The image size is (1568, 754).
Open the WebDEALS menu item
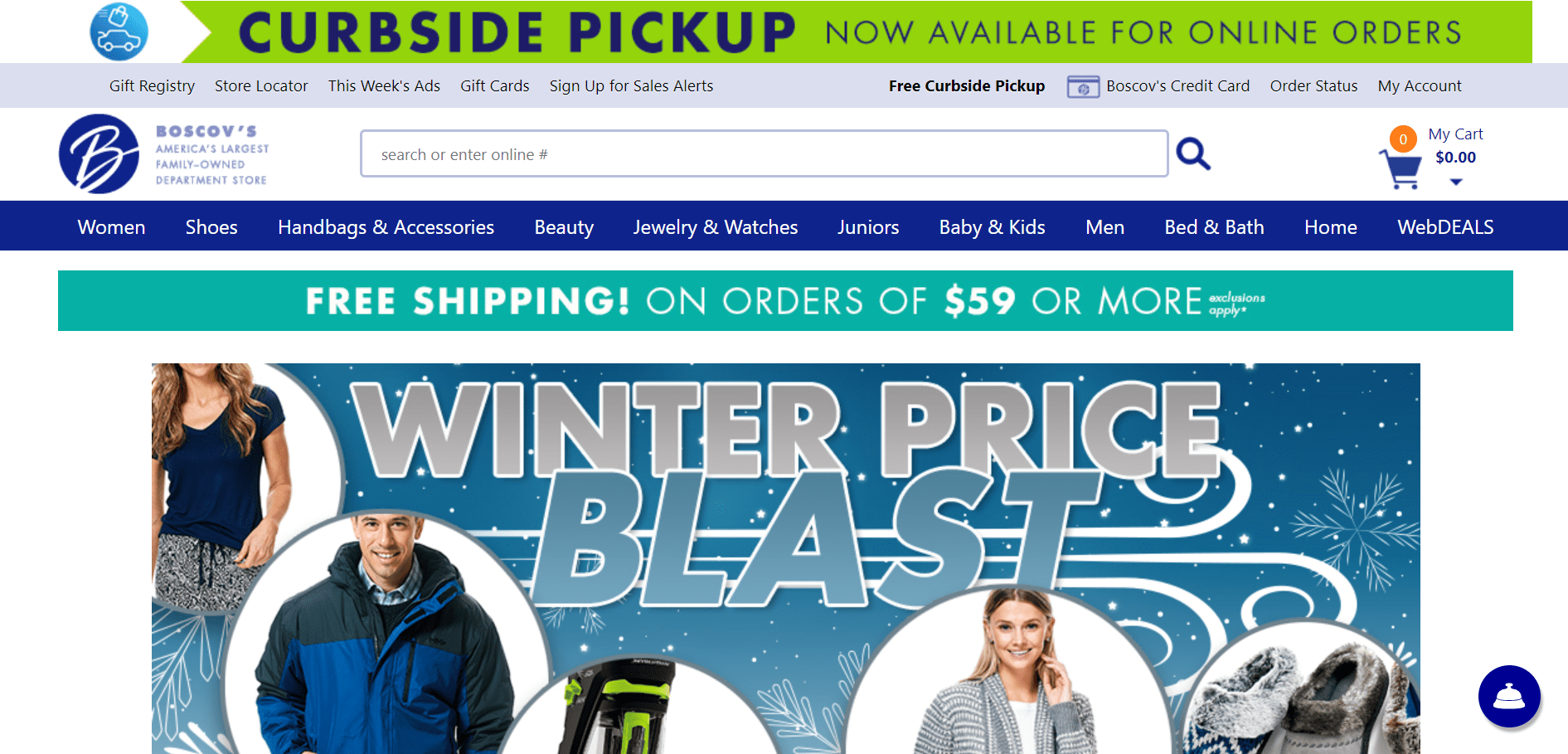pos(1445,226)
